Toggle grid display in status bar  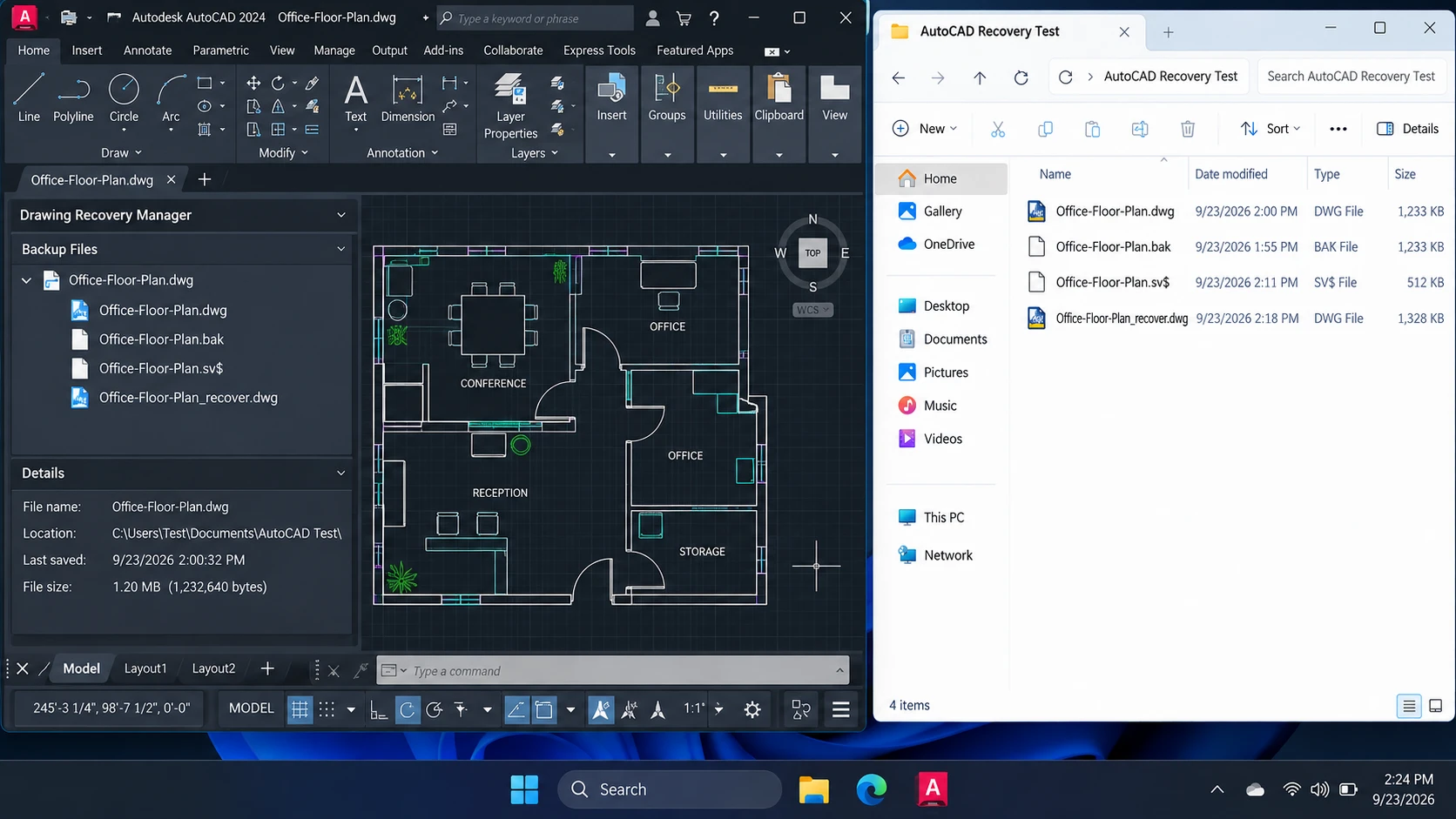(300, 709)
